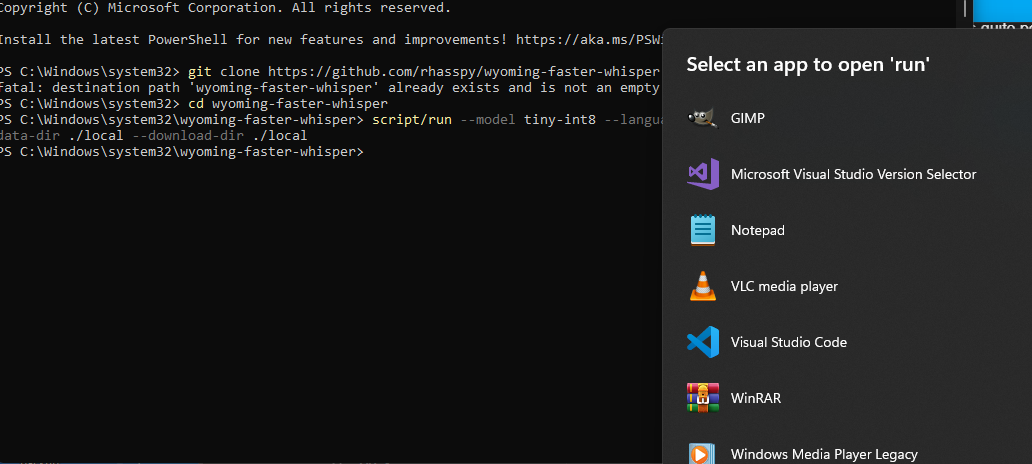Click the 'Select an app to open' heading

808,65
